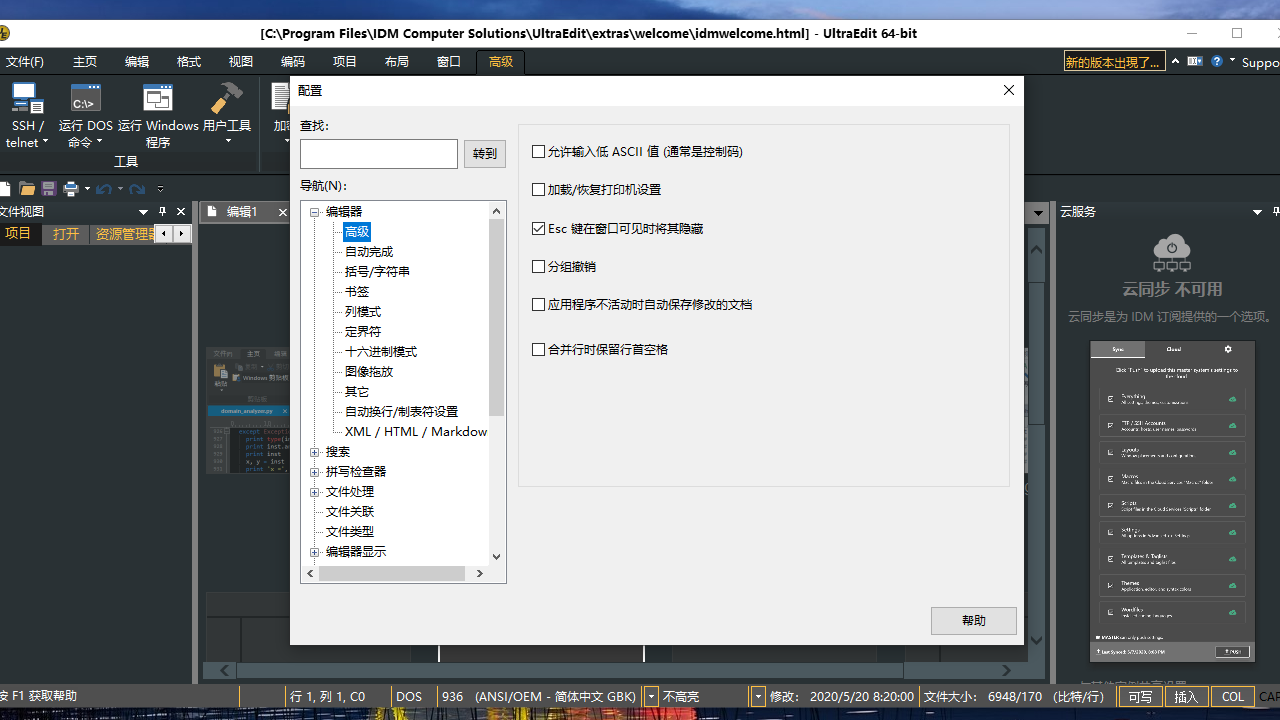Uncheck Esc 键在窗口可见时将其隐藏
Viewport: 1280px width, 720px height.
click(538, 228)
